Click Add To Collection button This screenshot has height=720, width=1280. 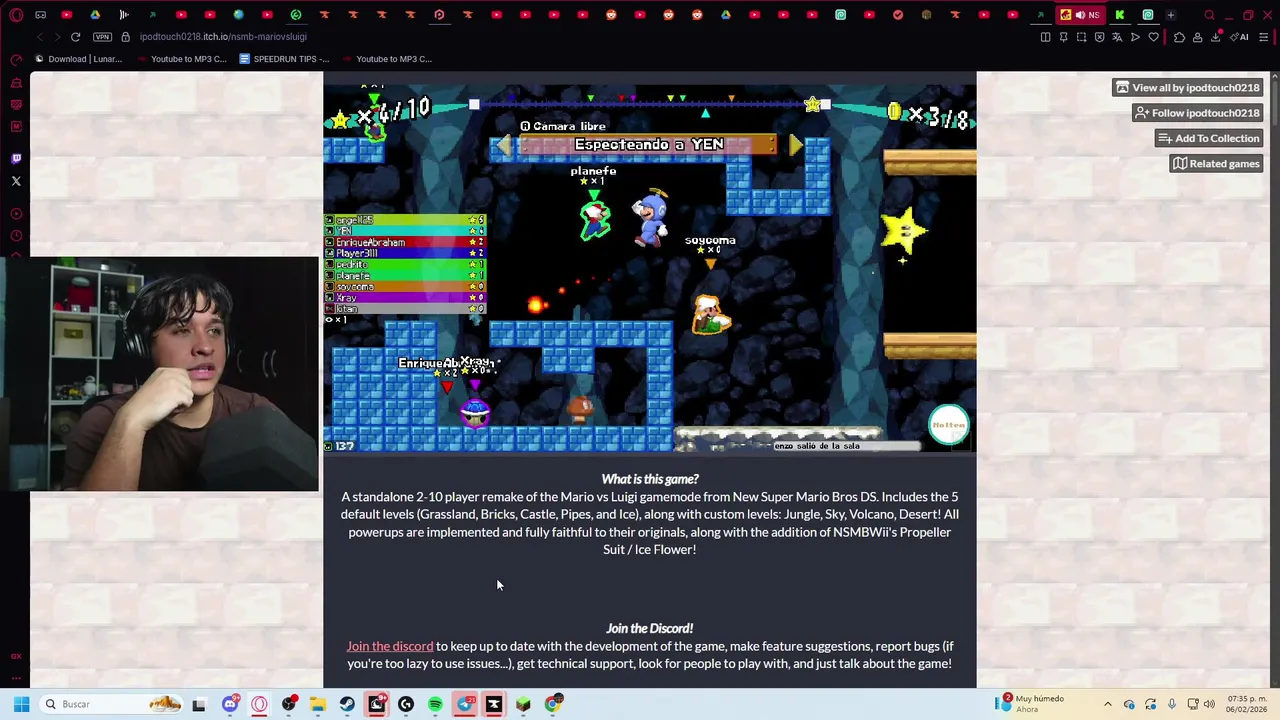tap(1208, 138)
